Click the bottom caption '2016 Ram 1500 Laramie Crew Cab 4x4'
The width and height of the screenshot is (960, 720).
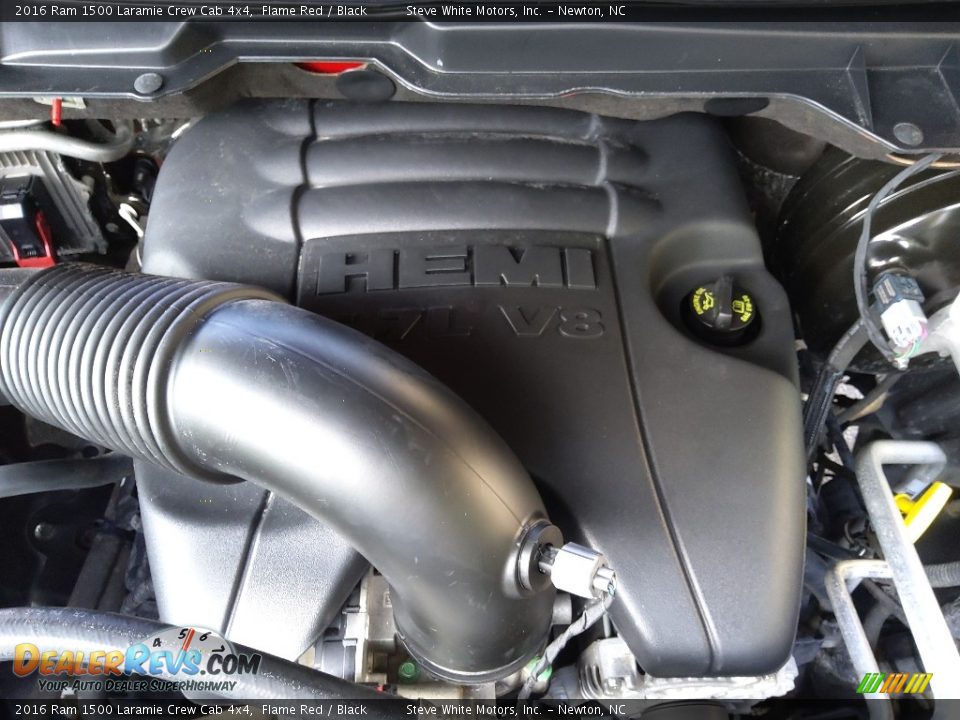point(133,710)
